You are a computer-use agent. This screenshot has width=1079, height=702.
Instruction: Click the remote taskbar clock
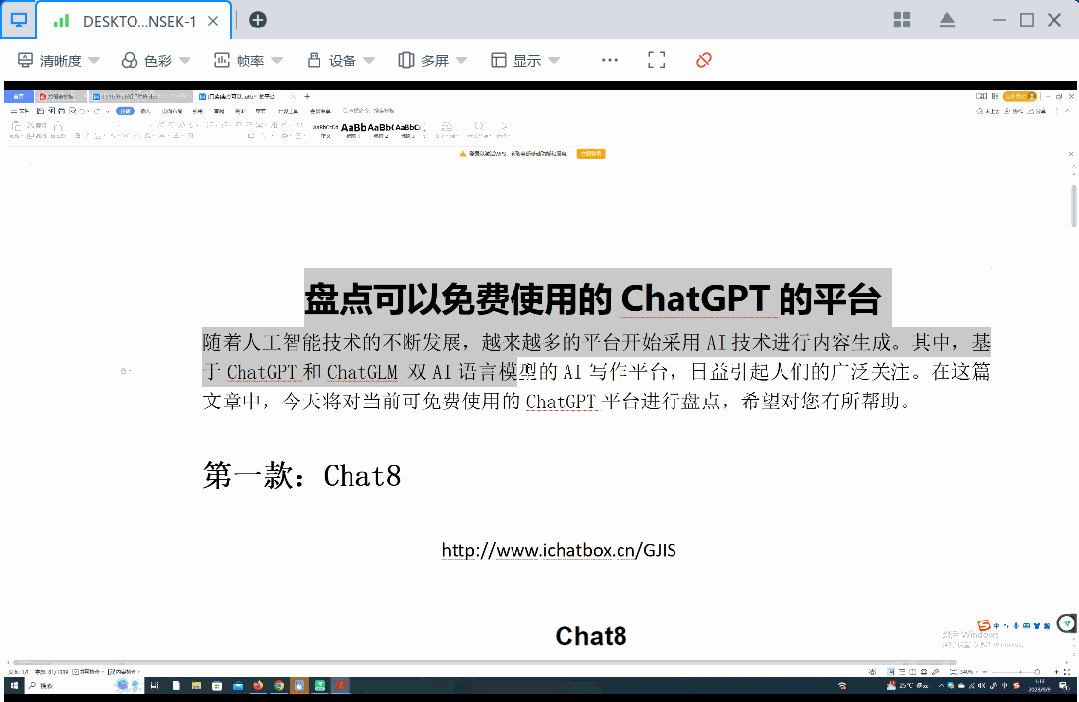pyautogui.click(x=1039, y=685)
